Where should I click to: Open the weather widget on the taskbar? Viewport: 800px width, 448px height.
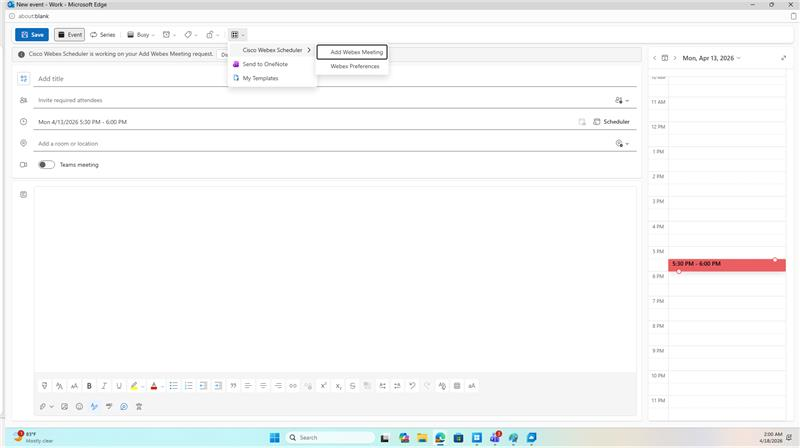tap(34, 437)
